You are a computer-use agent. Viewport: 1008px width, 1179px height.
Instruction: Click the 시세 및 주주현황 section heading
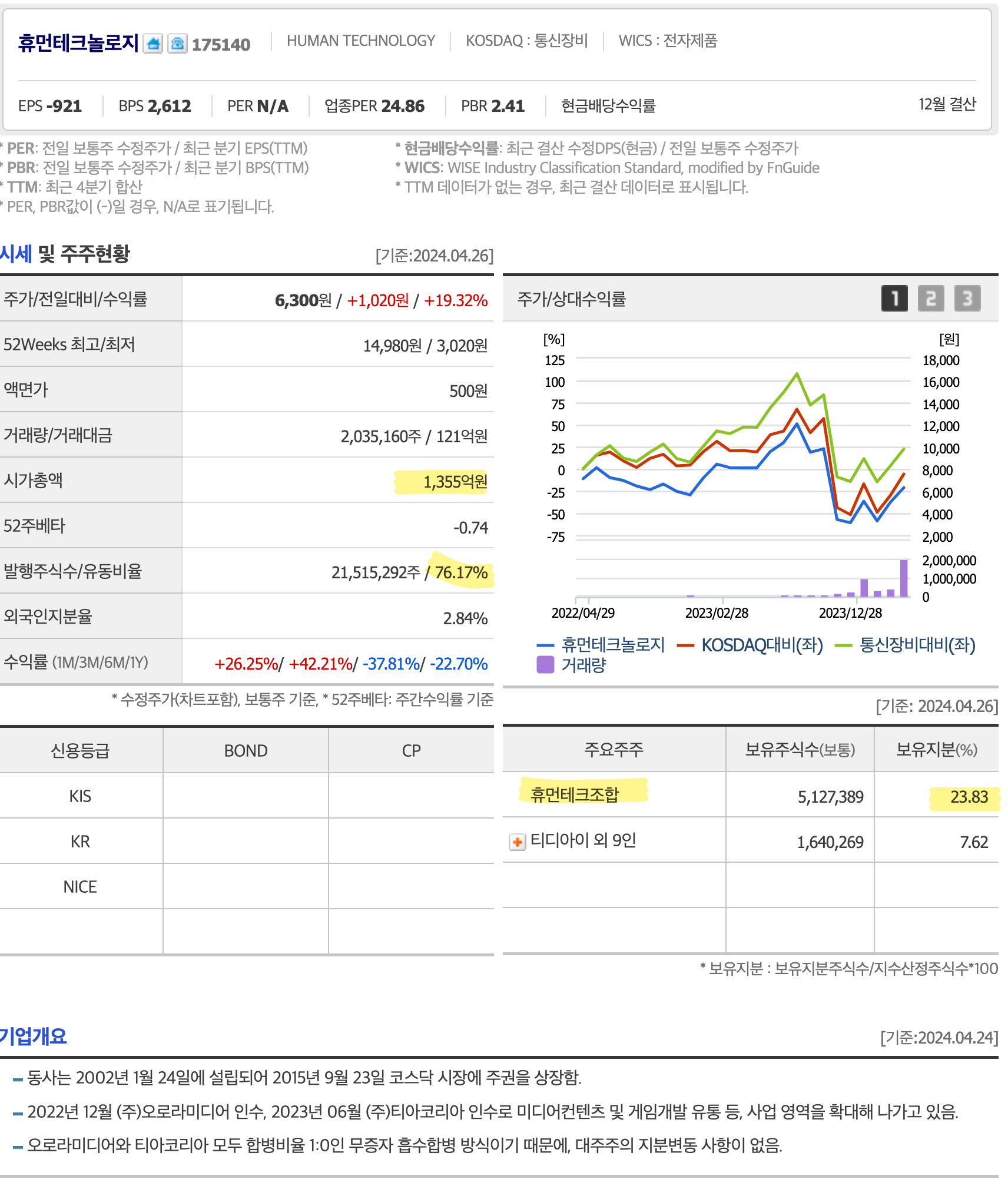[x=65, y=254]
